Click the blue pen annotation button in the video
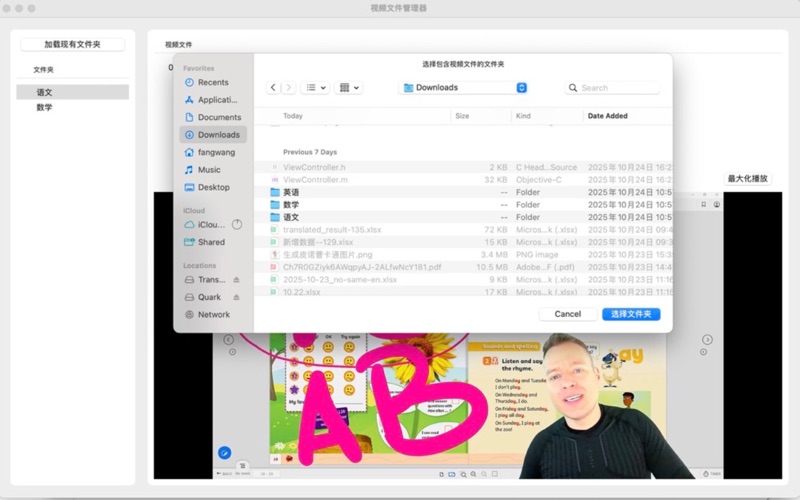 click(225, 453)
